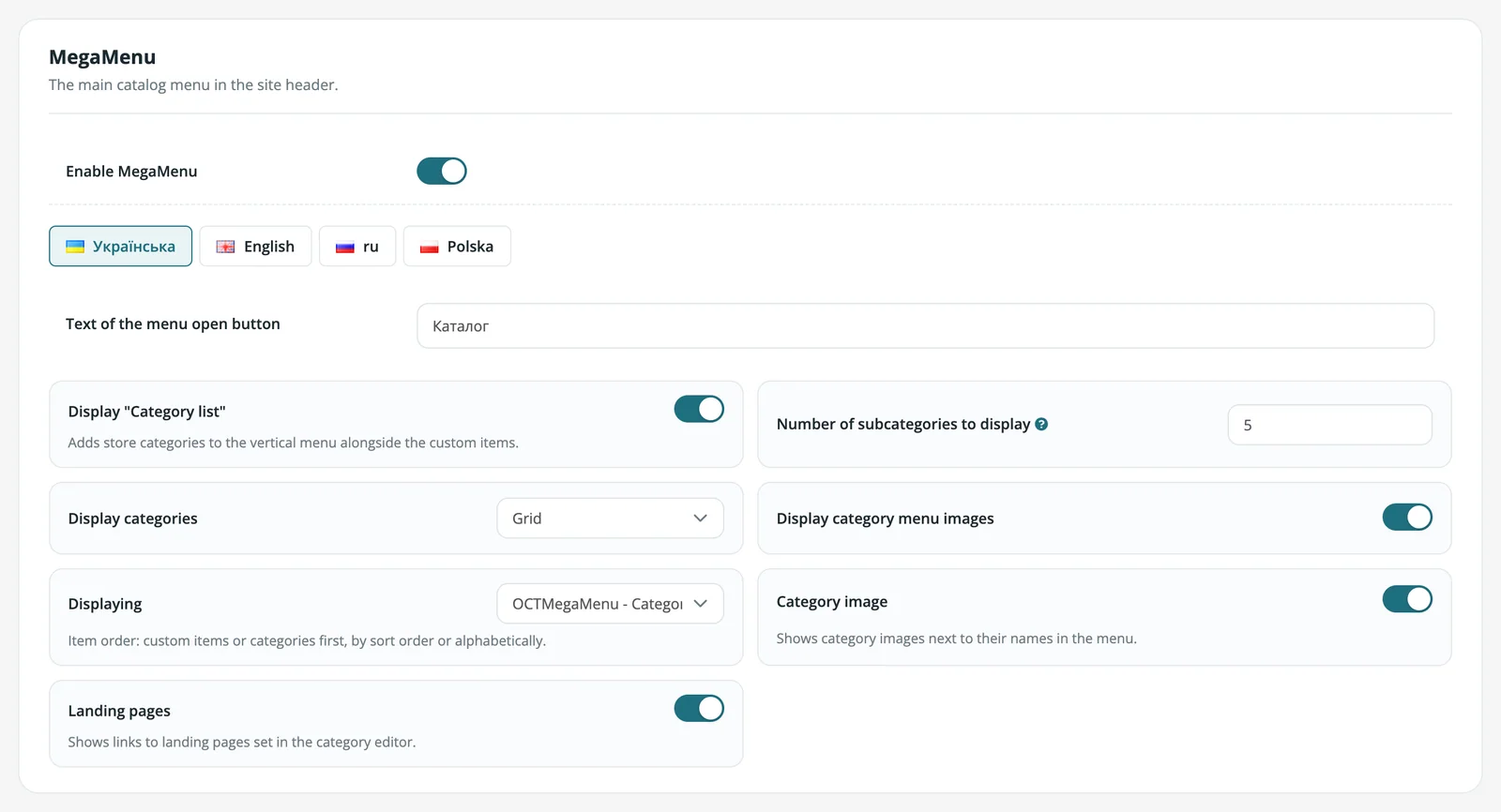1501x812 pixels.
Task: Click the "Category image" label
Action: [832, 602]
